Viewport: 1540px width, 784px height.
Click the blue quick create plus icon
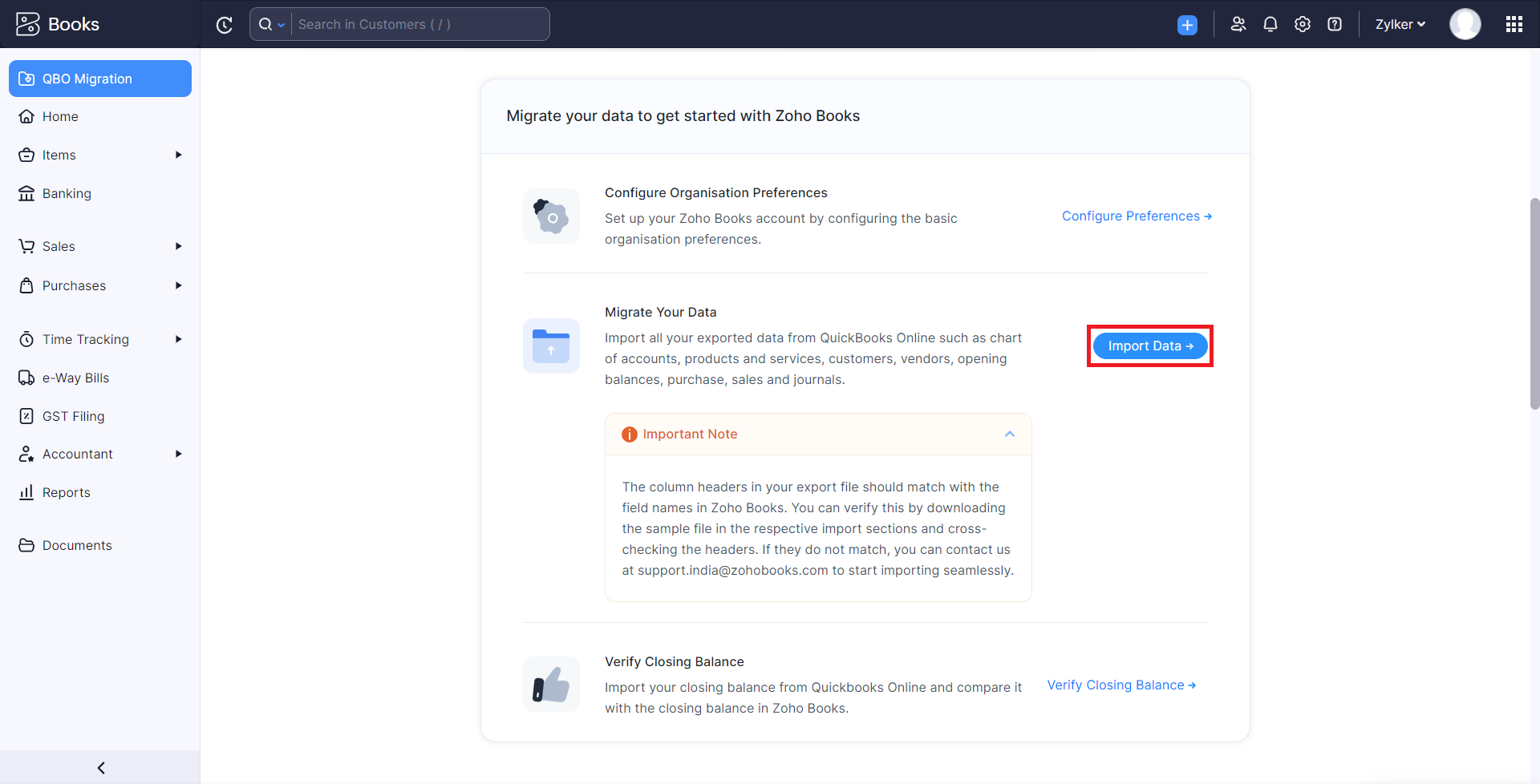click(1187, 25)
